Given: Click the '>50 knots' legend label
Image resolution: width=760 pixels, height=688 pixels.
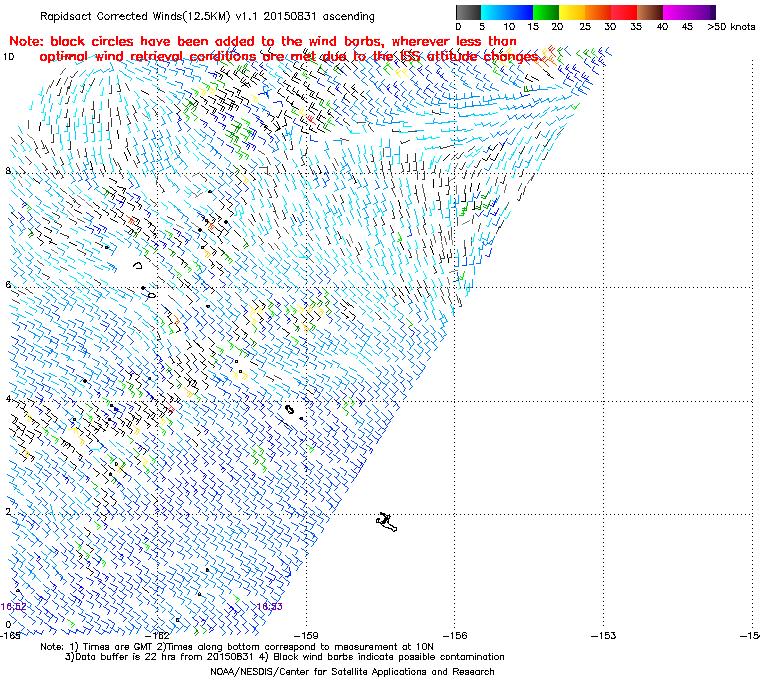Looking at the screenshot, I should pos(731,27).
